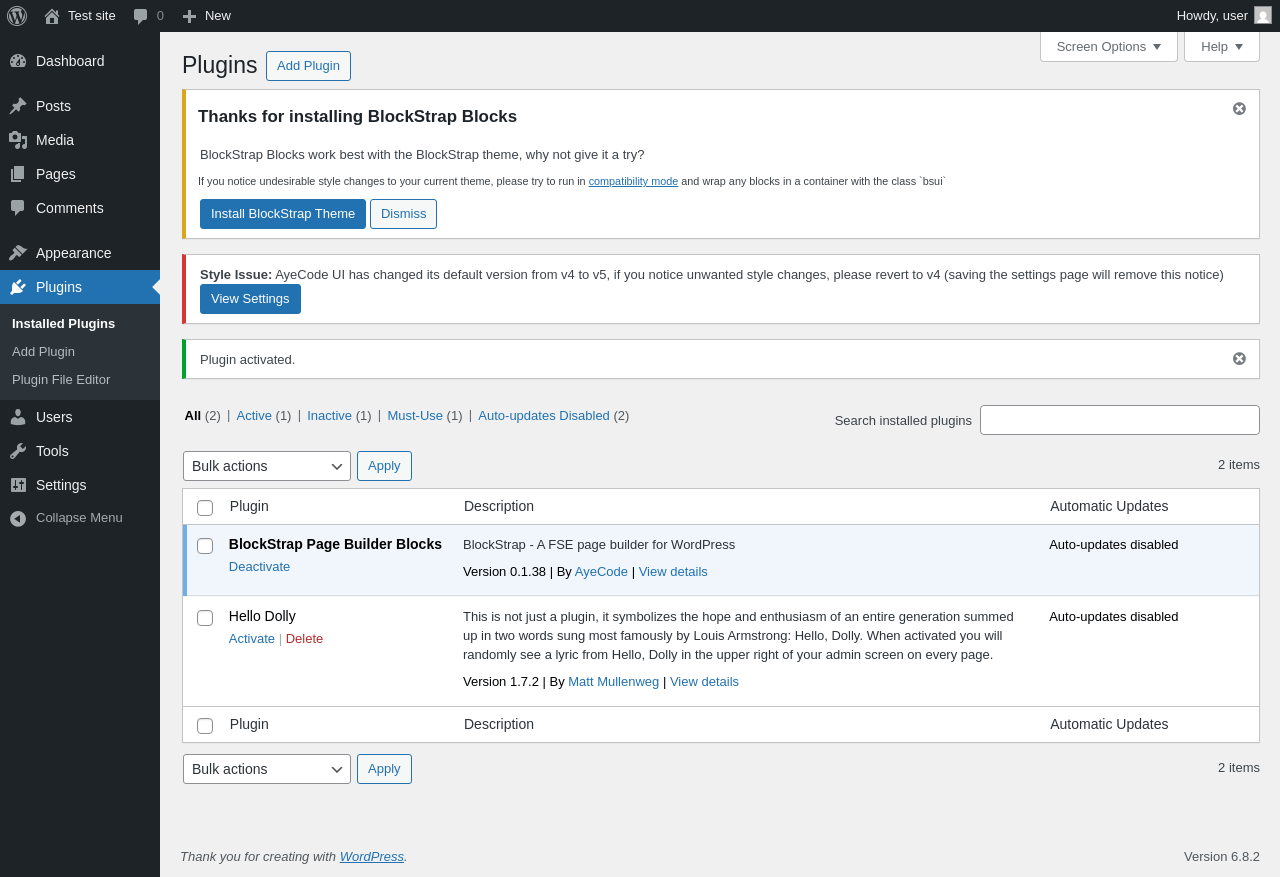Click the Media library icon
Viewport: 1280px width, 877px height.
18,140
